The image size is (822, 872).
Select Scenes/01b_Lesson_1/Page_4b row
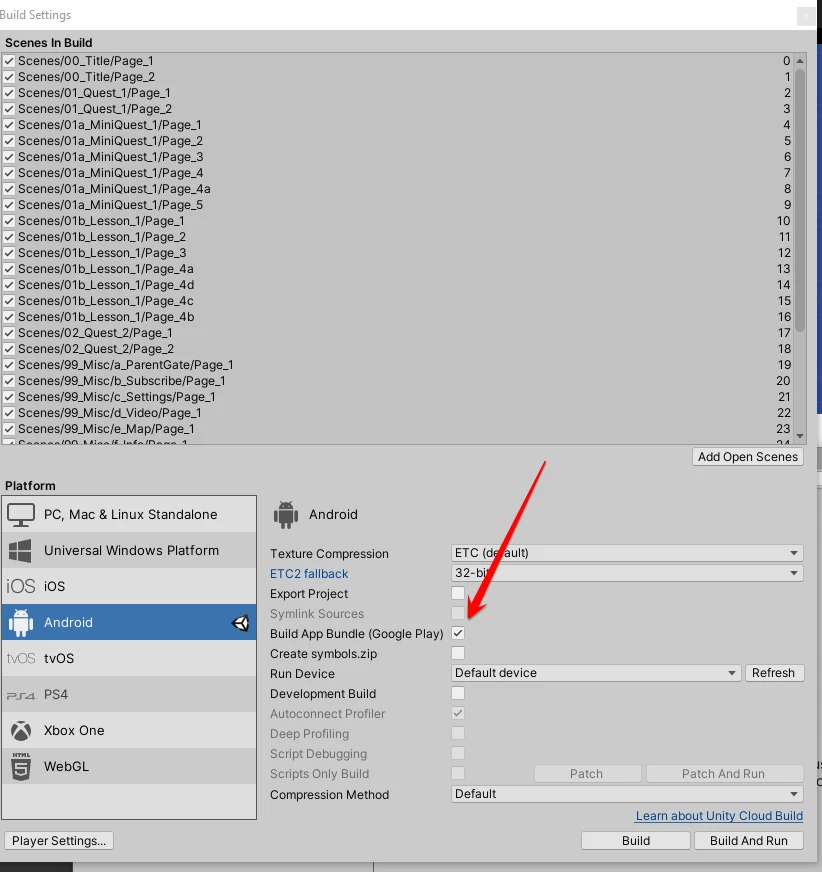click(397, 317)
